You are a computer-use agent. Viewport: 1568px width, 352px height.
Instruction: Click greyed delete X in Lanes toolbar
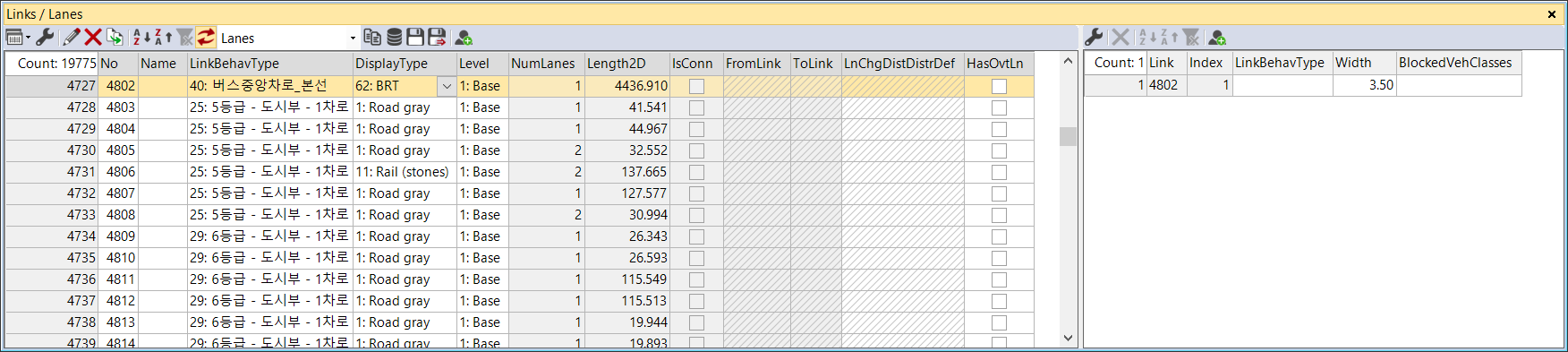(1120, 38)
